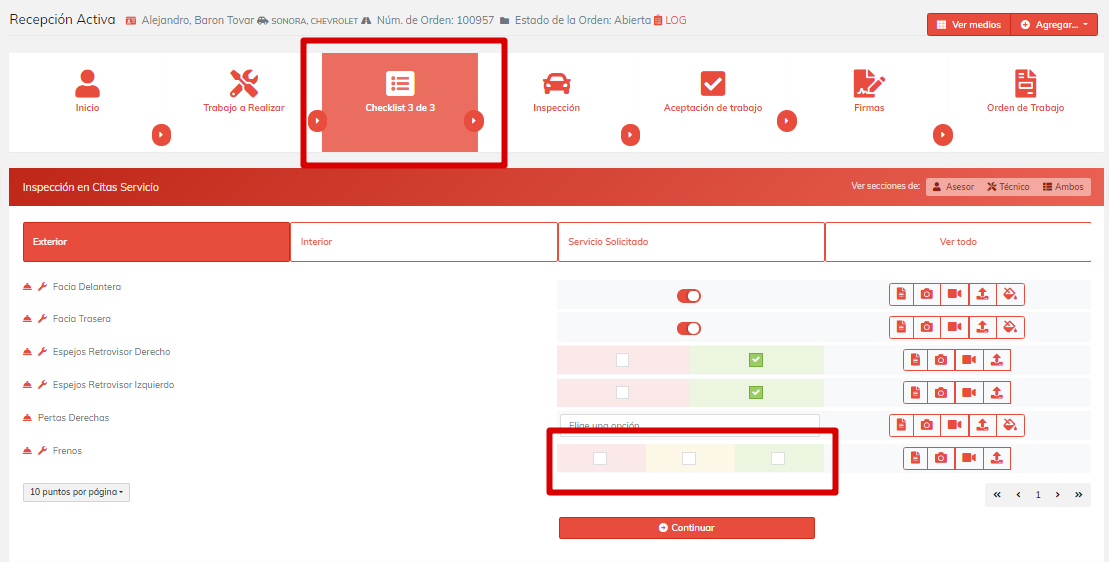Open the Inspección car icon step

click(556, 84)
